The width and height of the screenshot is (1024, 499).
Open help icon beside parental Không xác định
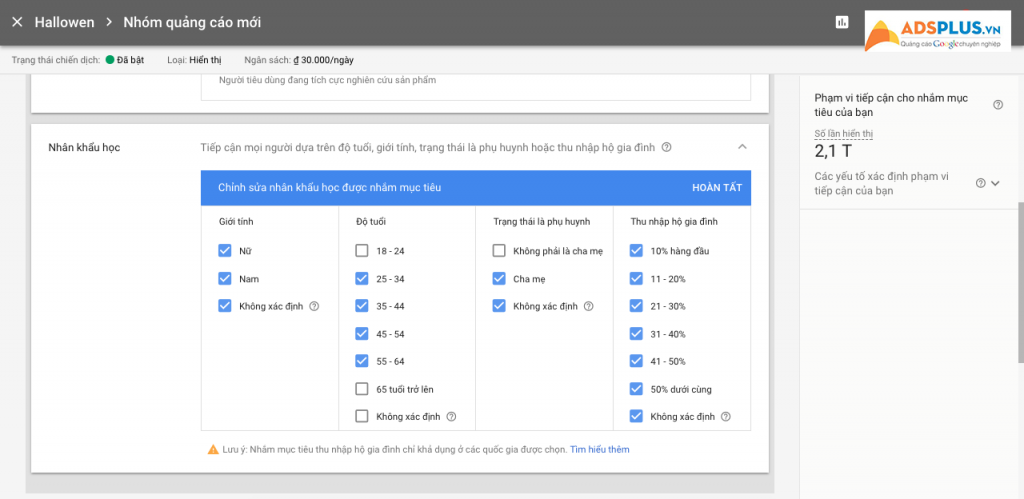[588, 306]
